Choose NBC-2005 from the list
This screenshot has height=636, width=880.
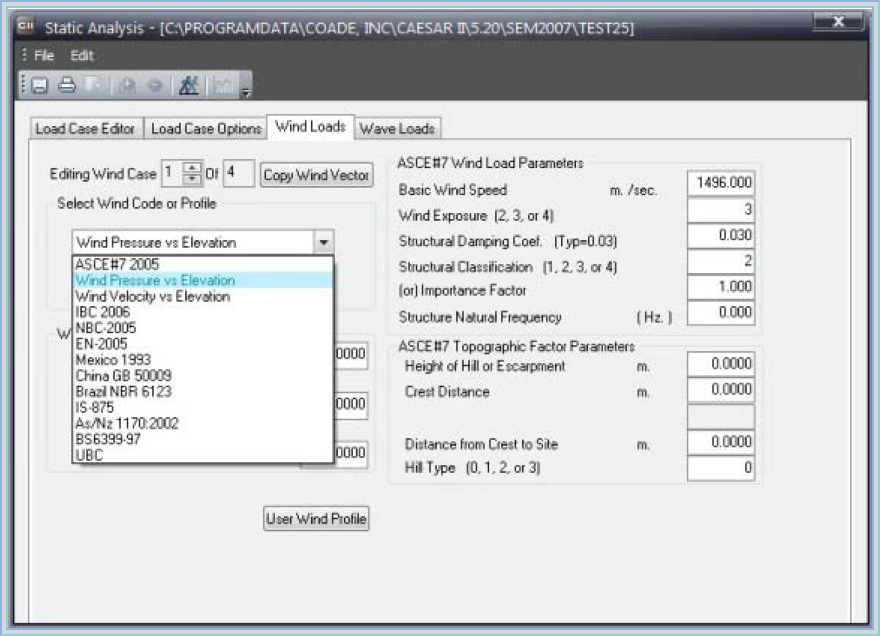[203, 328]
